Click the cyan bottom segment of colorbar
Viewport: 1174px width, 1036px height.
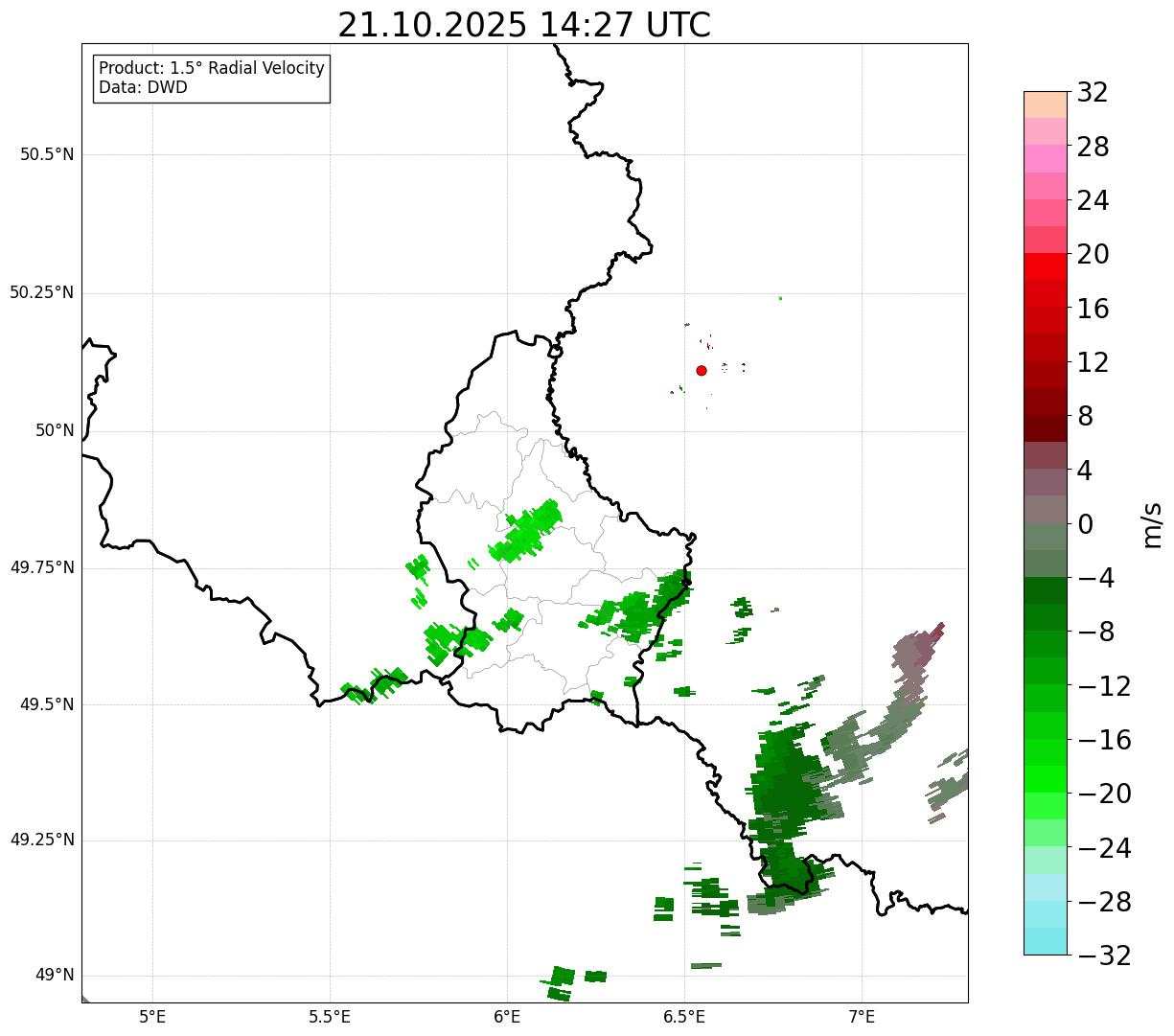coord(1046,941)
